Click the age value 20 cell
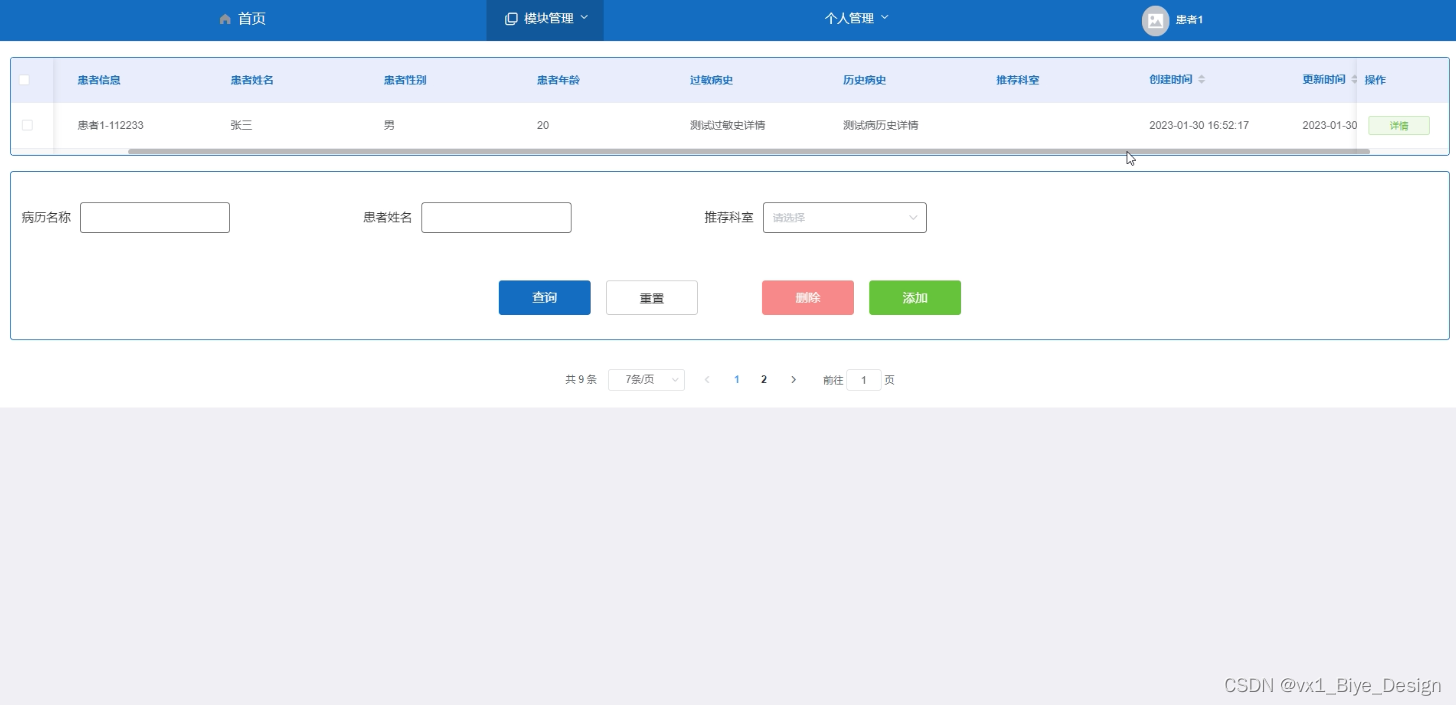The image size is (1456, 705). 543,126
